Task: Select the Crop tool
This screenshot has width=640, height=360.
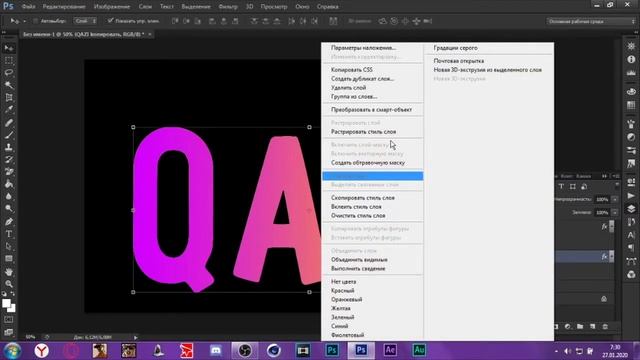Action: pos(9,97)
